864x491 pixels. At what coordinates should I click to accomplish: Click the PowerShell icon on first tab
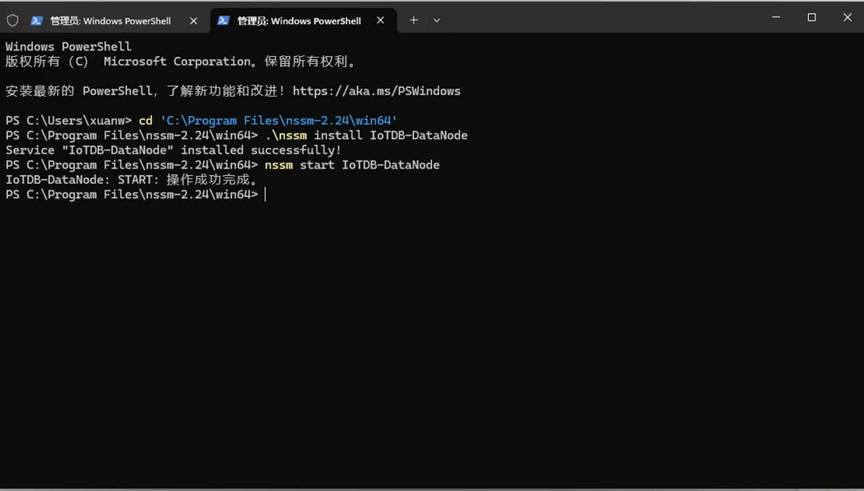pos(36,20)
